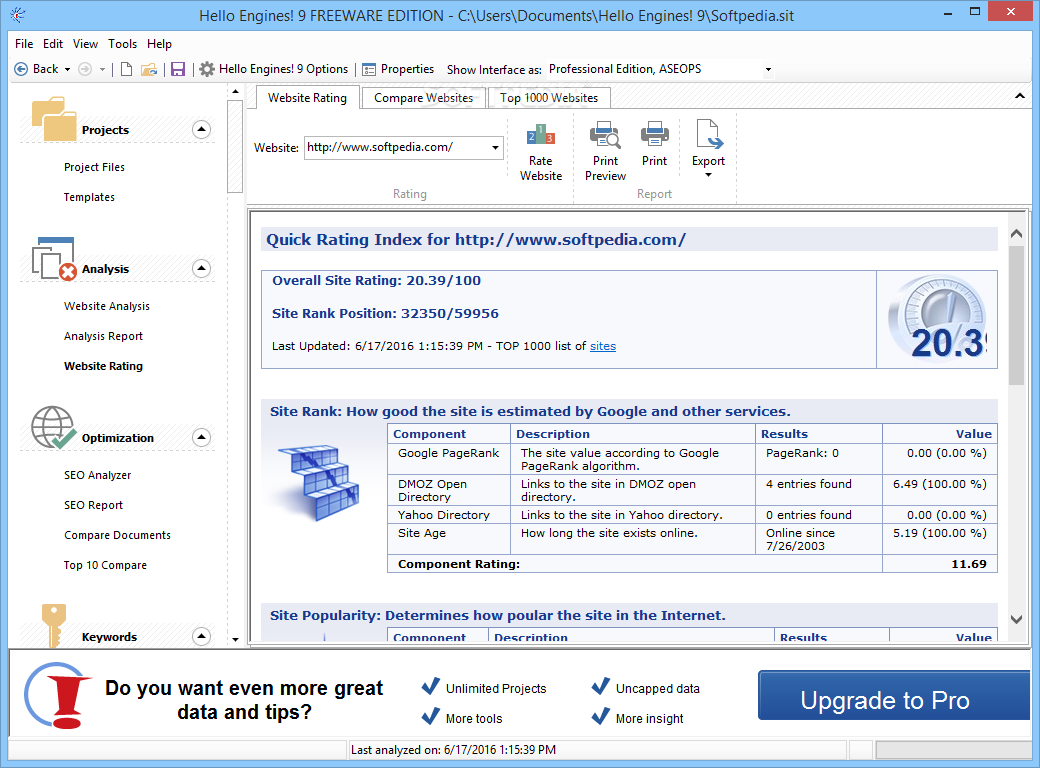Open the Edit menu
Screen dimensions: 1040x768
point(53,44)
